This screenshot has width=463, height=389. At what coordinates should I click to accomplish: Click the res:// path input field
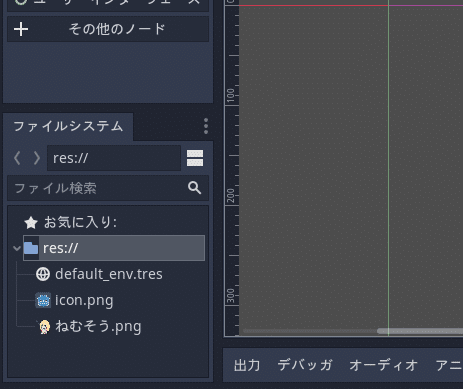[x=114, y=158]
